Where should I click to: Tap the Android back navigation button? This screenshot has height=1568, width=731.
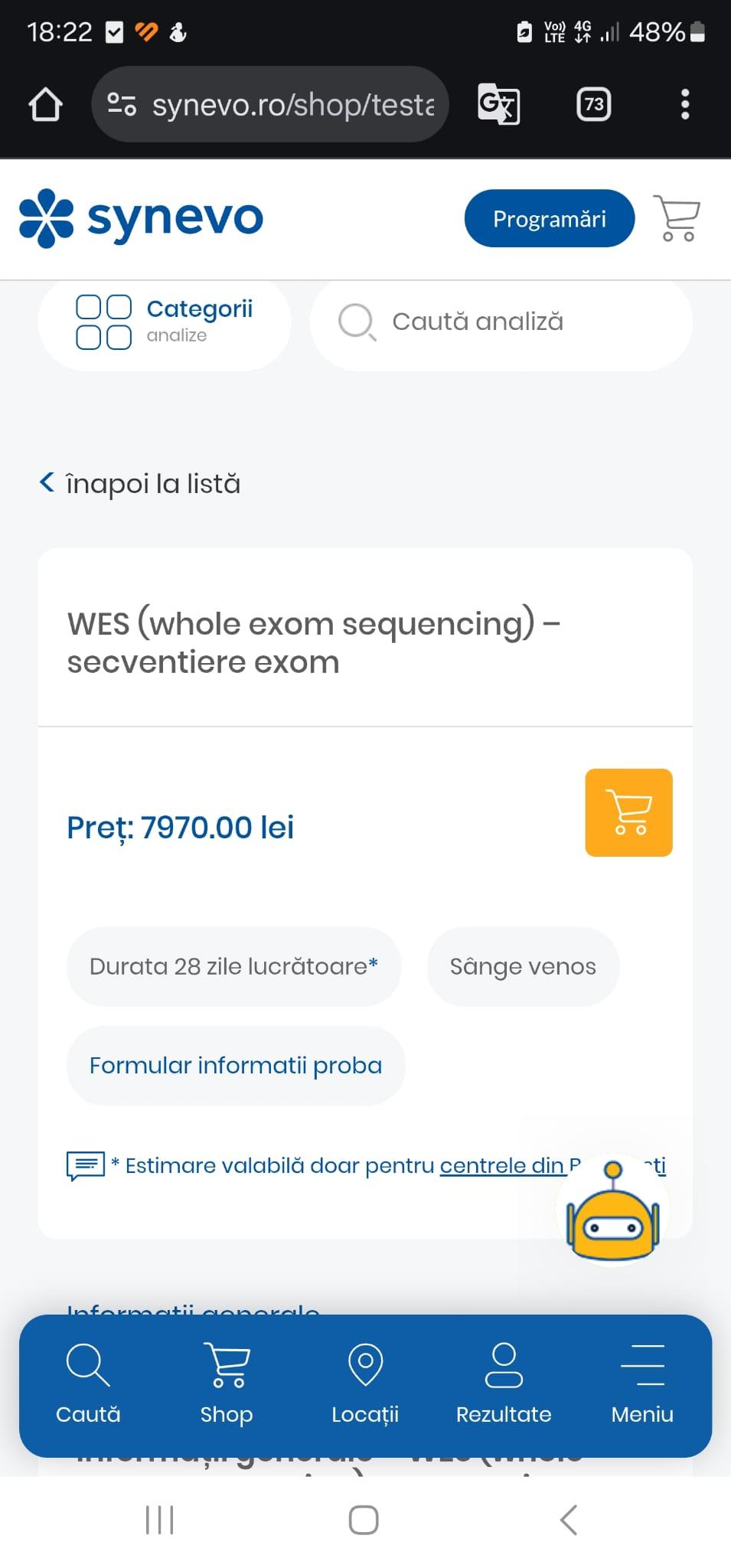(x=568, y=1520)
